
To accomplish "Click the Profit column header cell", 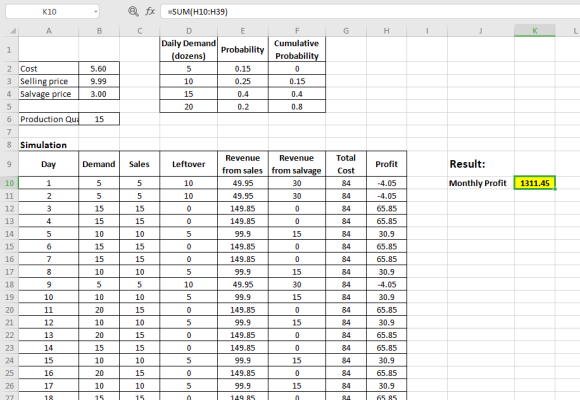I will point(387,164).
